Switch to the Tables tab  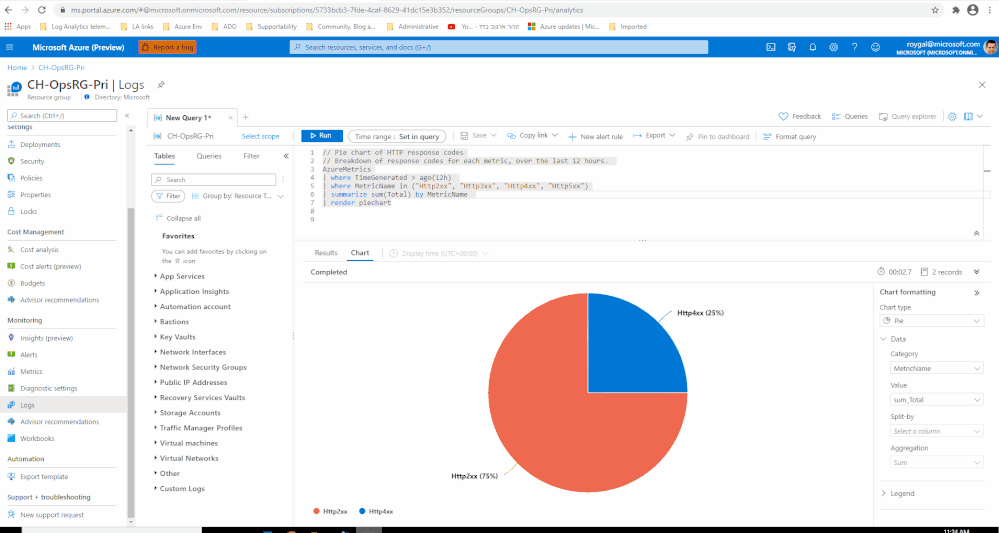tap(164, 156)
